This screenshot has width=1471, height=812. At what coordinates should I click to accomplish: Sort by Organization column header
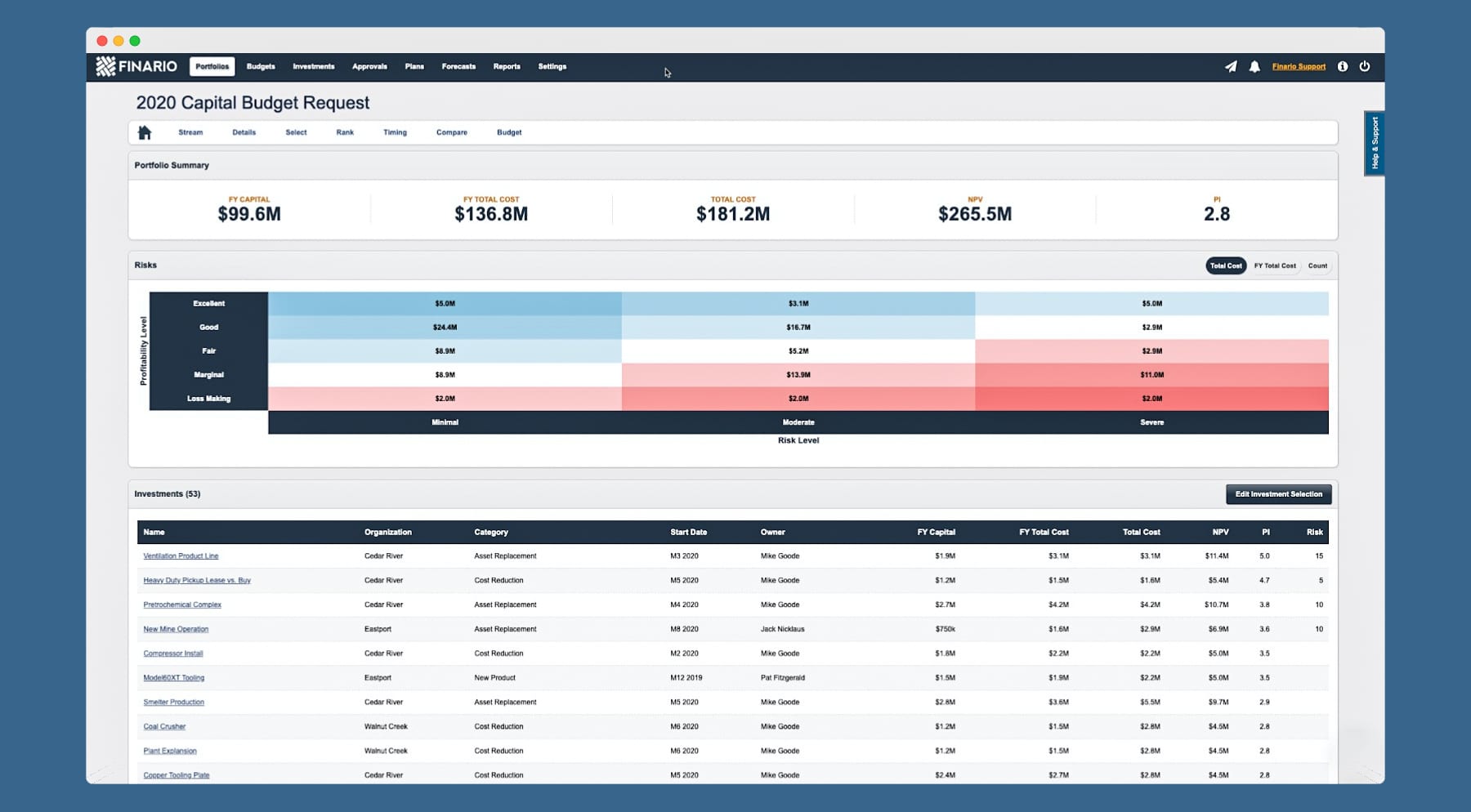point(388,533)
